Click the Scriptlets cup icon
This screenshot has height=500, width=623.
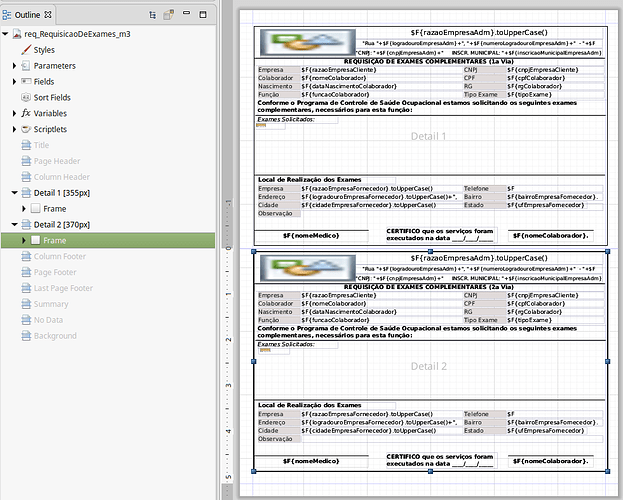coord(26,129)
